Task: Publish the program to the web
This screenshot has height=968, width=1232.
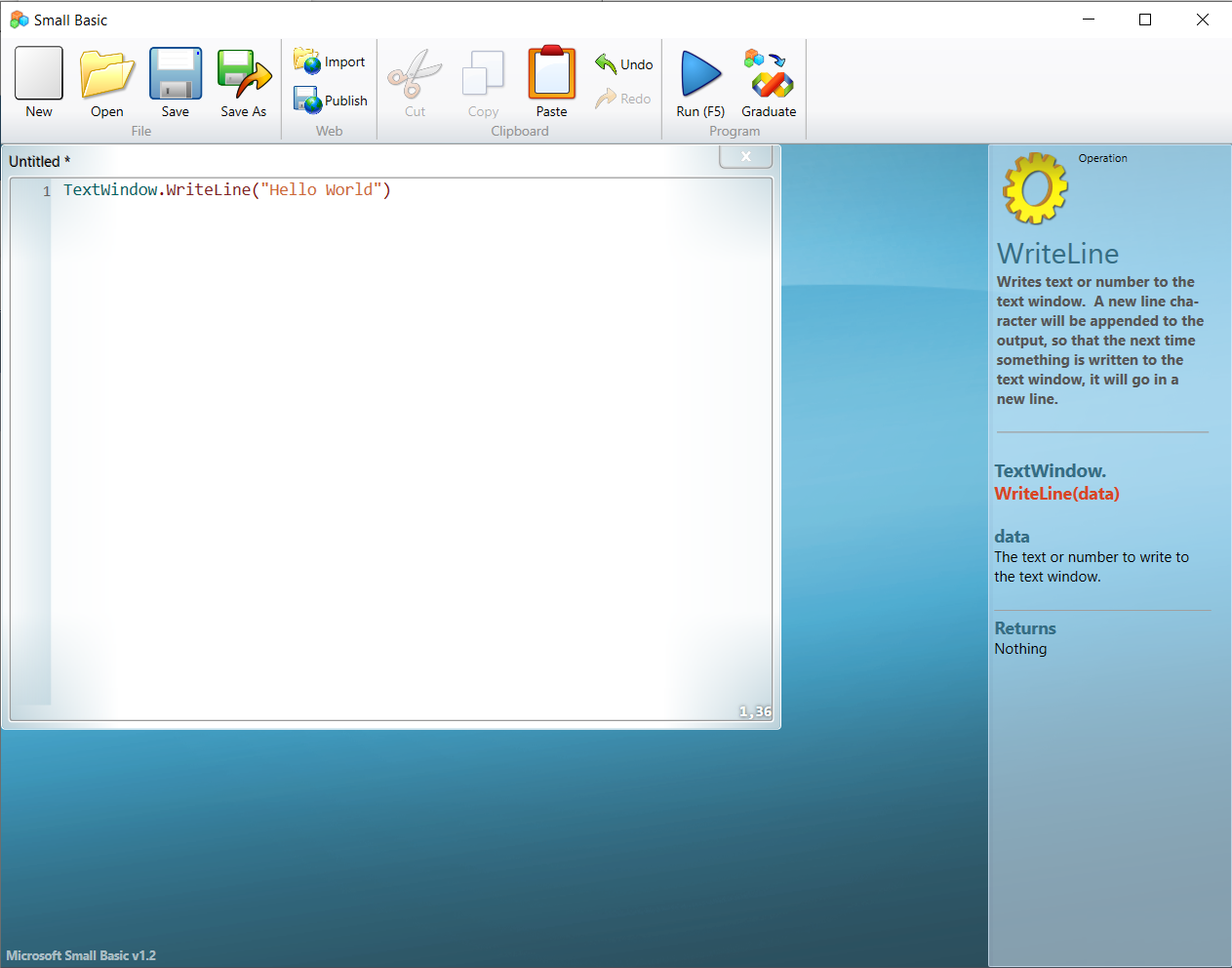Action: tap(331, 101)
